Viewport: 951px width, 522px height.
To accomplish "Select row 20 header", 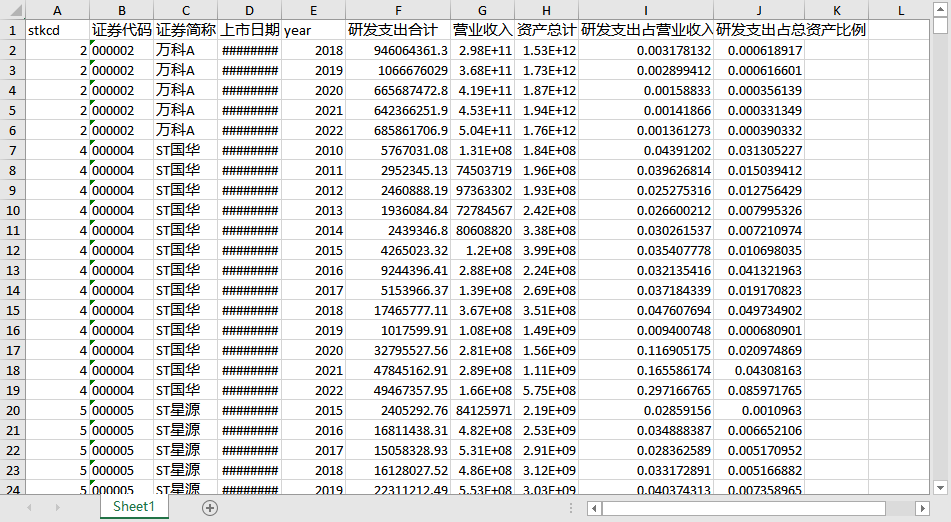I will pos(13,410).
